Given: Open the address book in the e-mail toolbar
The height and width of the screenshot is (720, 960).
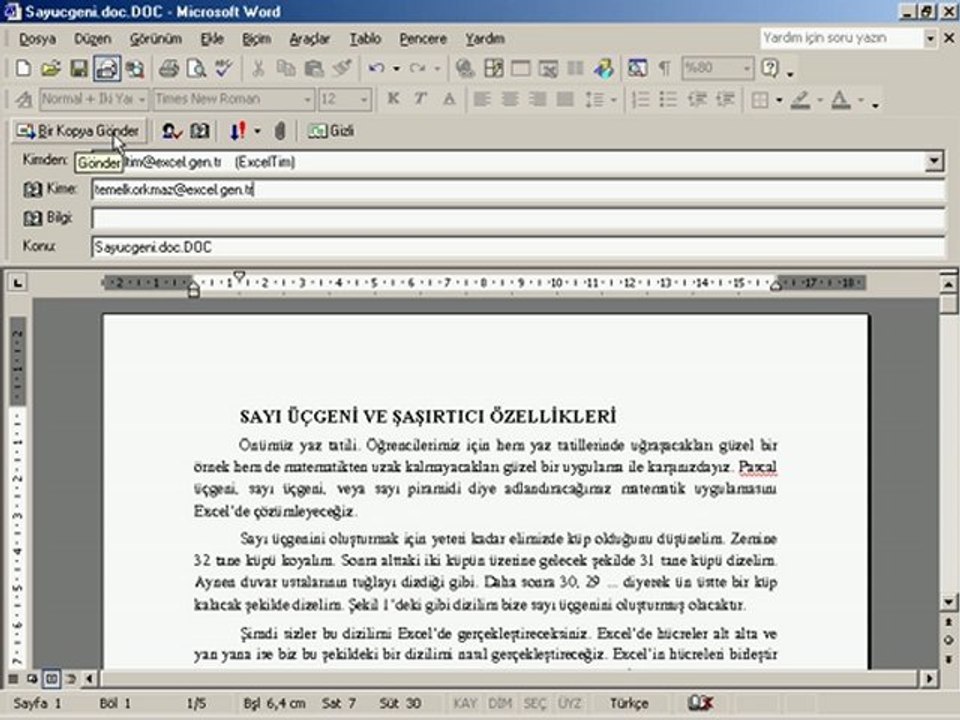Looking at the screenshot, I should pos(200,131).
